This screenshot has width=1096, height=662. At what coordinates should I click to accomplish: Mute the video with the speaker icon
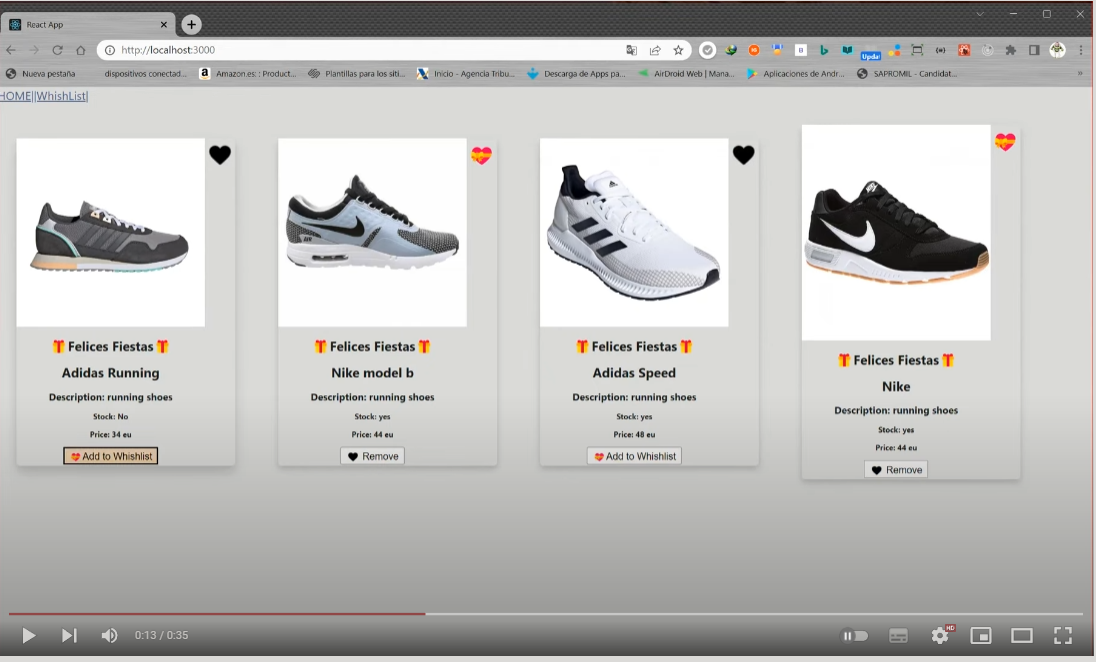(109, 635)
